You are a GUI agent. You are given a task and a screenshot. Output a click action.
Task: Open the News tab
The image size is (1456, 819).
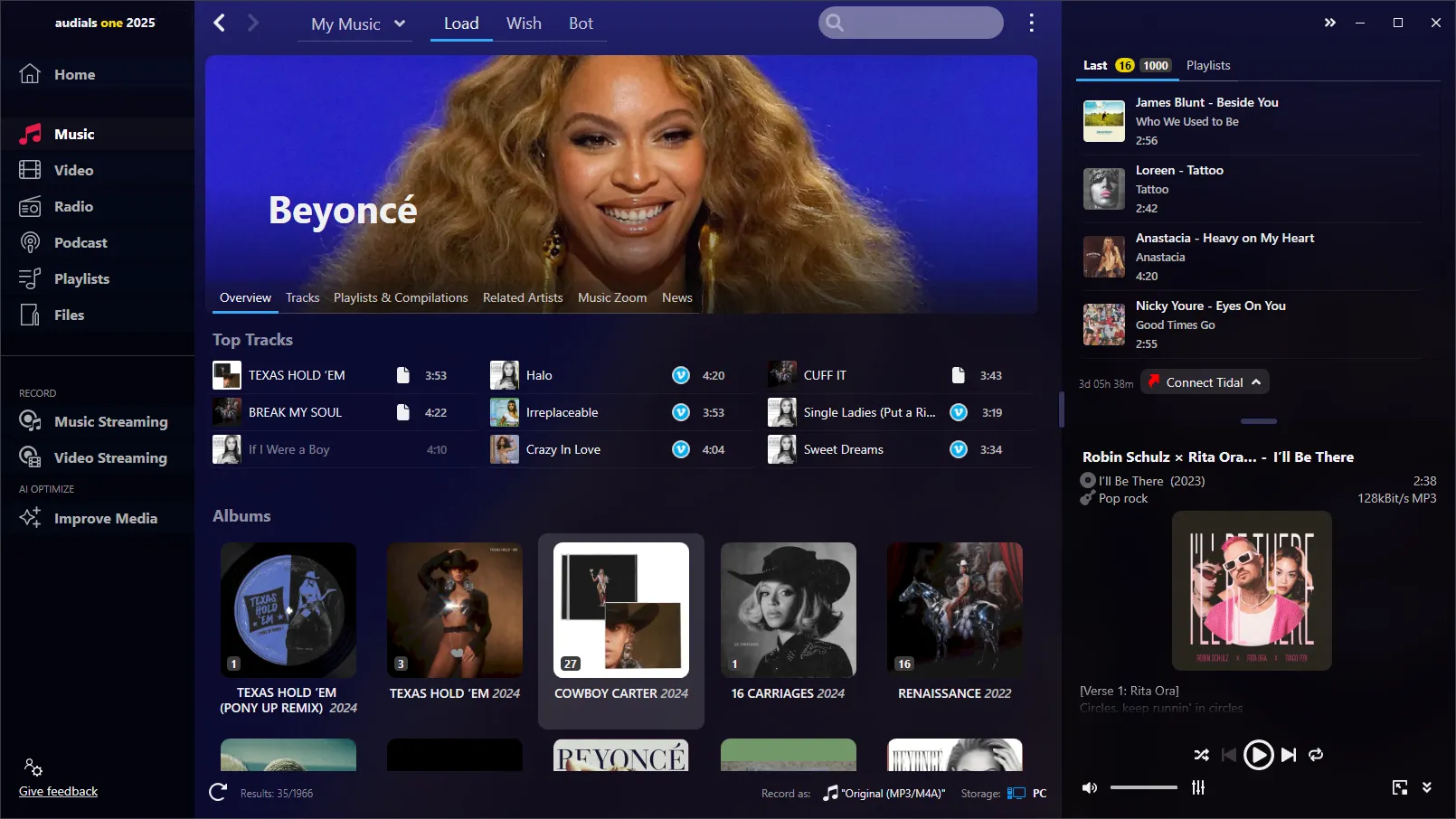676,297
